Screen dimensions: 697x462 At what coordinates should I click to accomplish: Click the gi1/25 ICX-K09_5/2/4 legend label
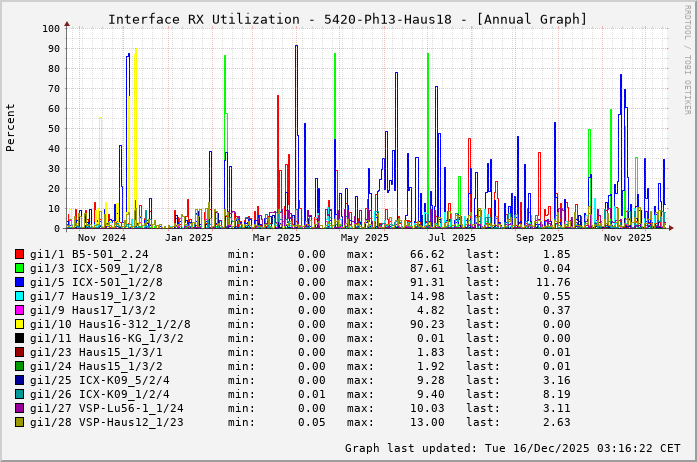100,380
